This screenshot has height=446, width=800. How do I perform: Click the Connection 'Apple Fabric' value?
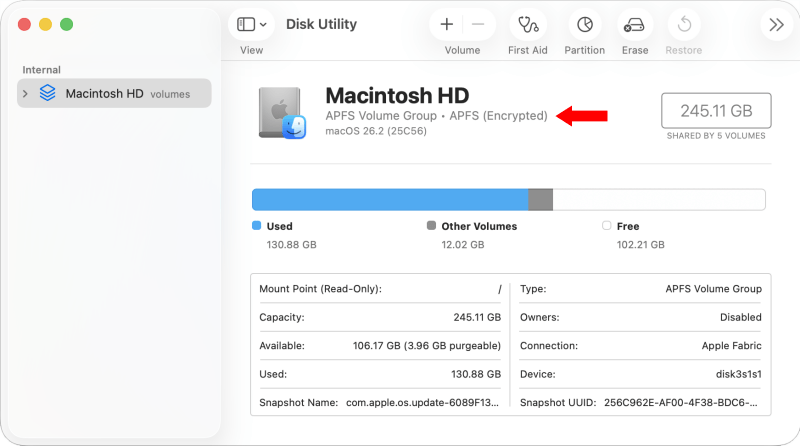click(x=732, y=346)
